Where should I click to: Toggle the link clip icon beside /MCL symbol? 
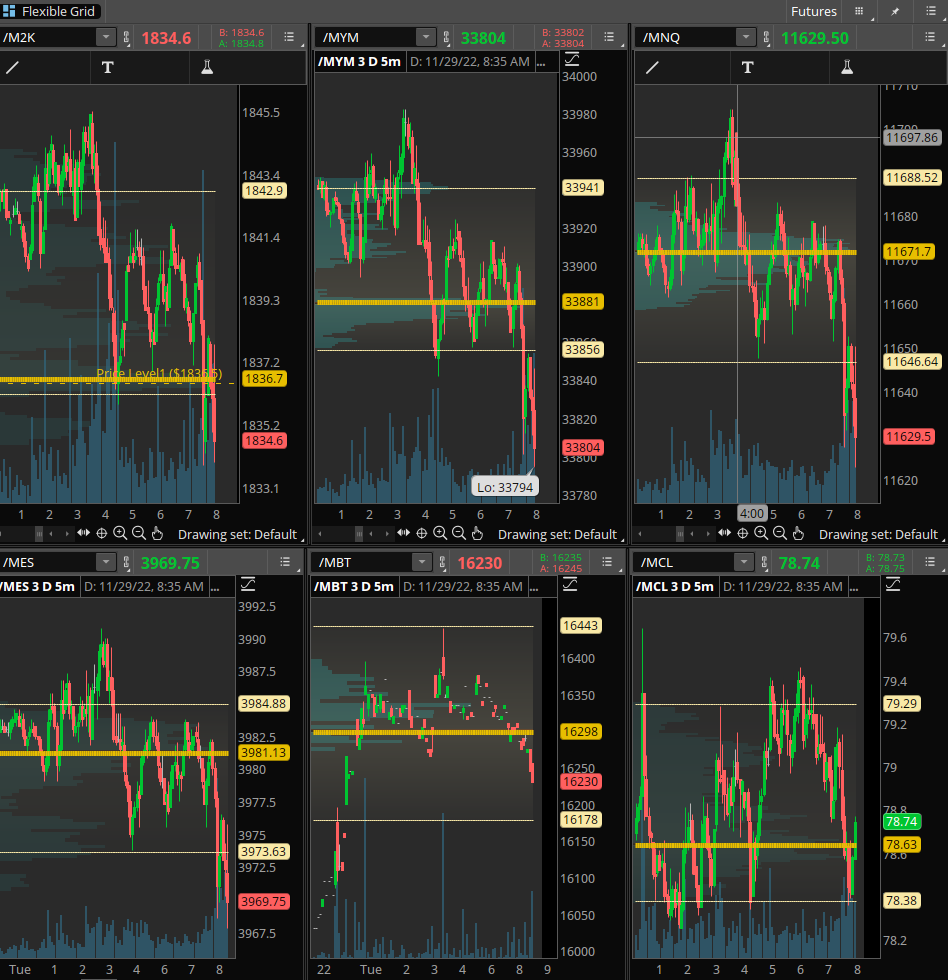pos(764,562)
